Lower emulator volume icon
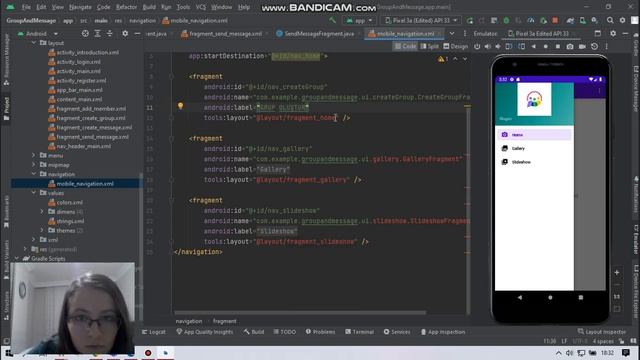Viewport: 640px width, 360px height. coord(498,47)
